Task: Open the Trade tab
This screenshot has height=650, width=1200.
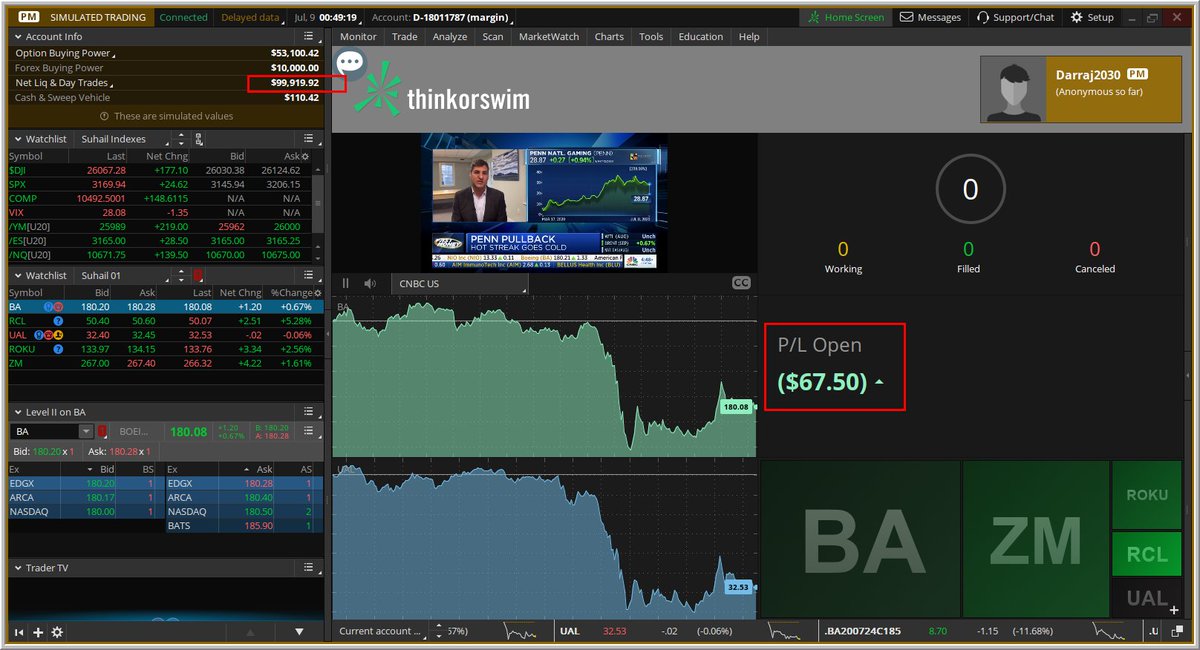Action: 405,37
